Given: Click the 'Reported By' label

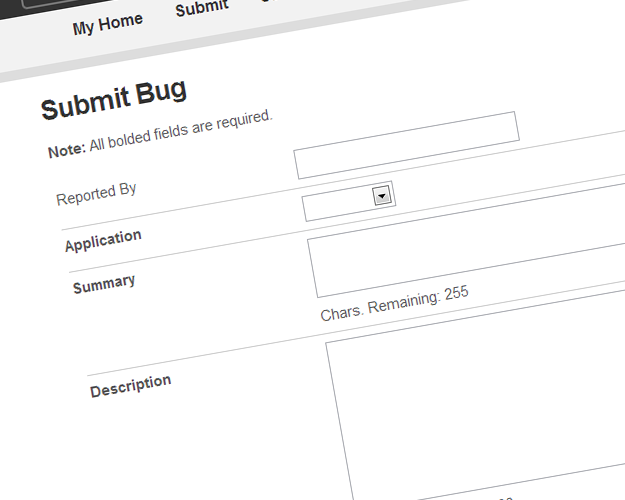Looking at the screenshot, I should [x=96, y=194].
